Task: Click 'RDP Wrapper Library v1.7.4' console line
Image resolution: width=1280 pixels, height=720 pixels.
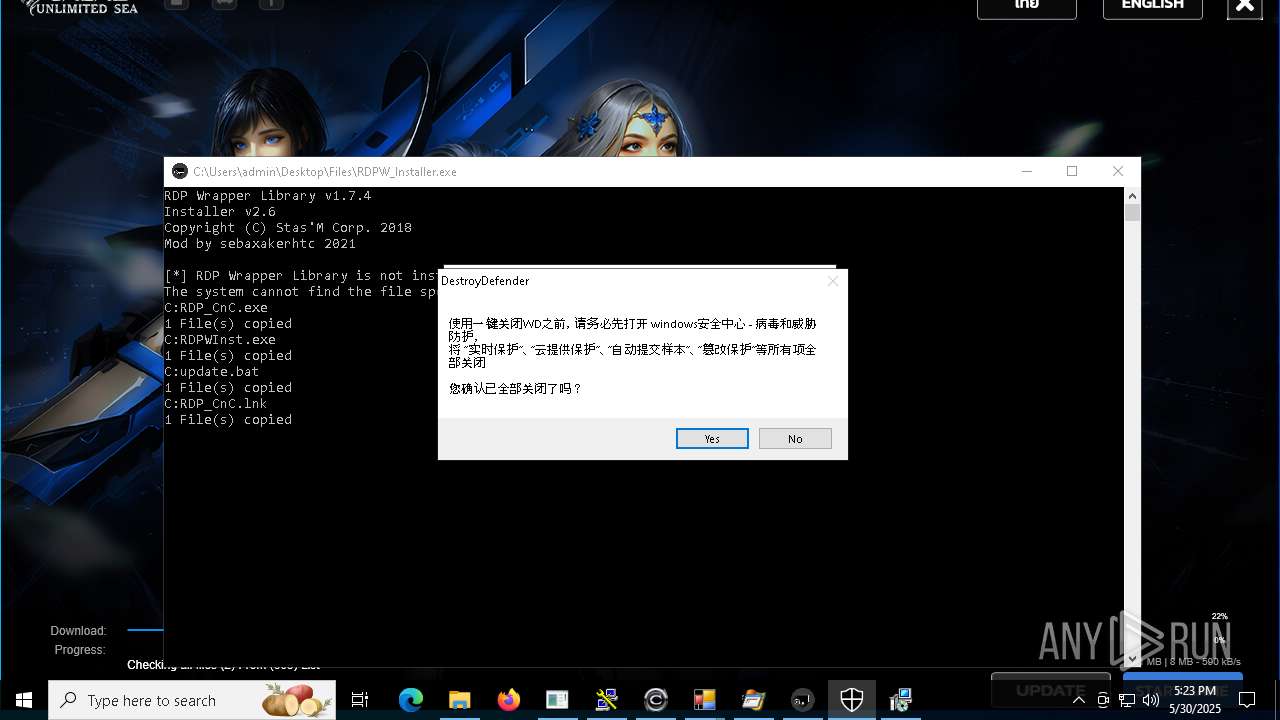Action: pyautogui.click(x=268, y=196)
